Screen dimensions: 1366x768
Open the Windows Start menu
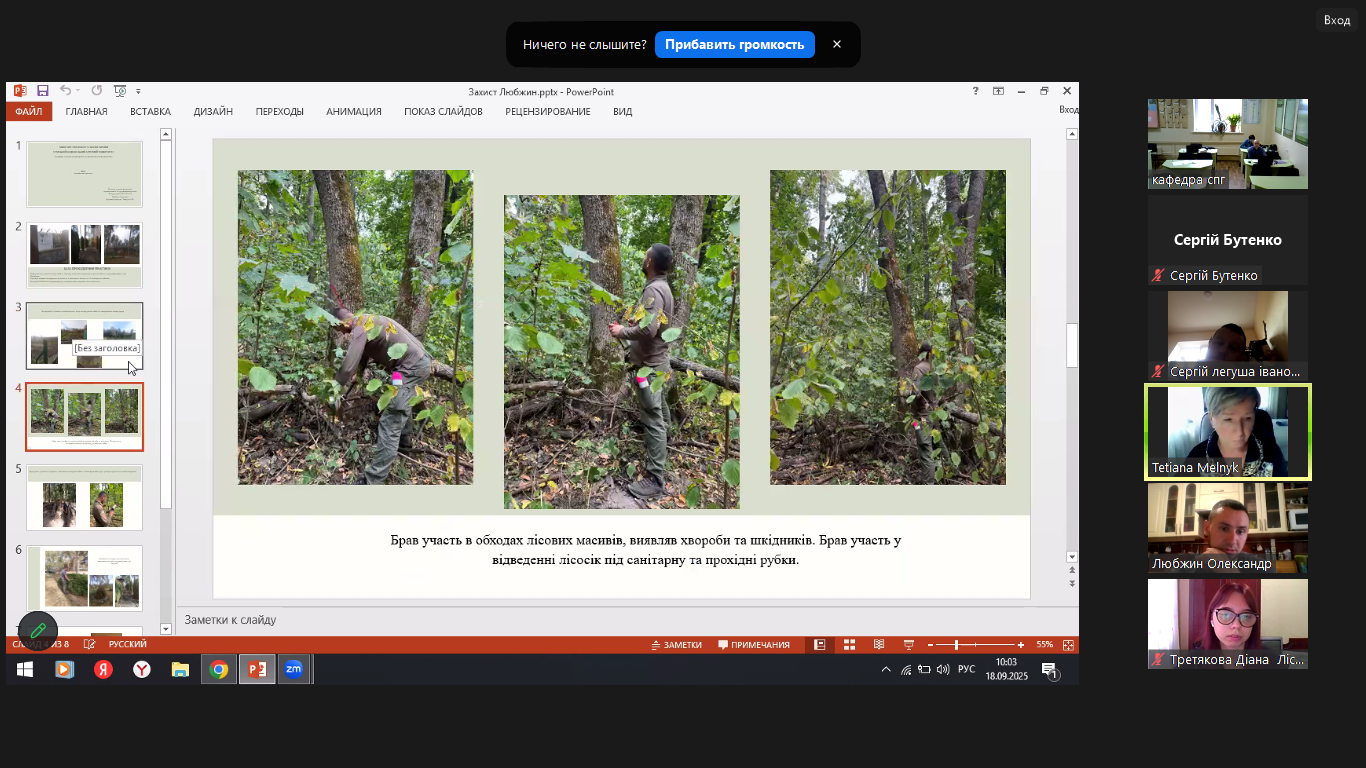25,670
